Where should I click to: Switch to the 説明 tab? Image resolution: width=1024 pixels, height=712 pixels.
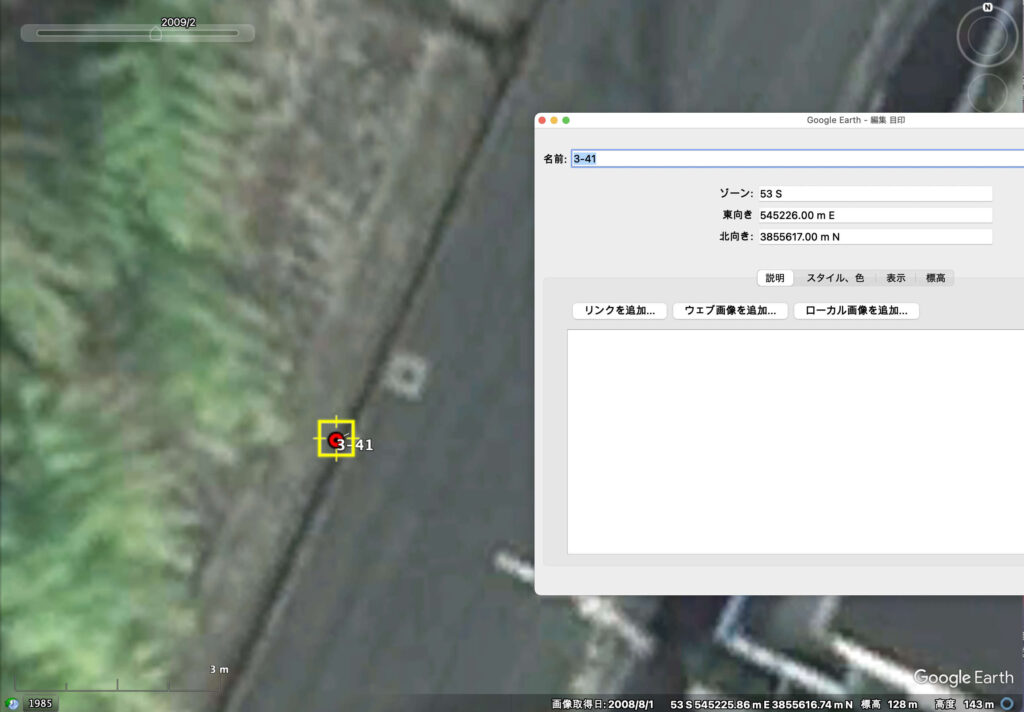pos(775,278)
